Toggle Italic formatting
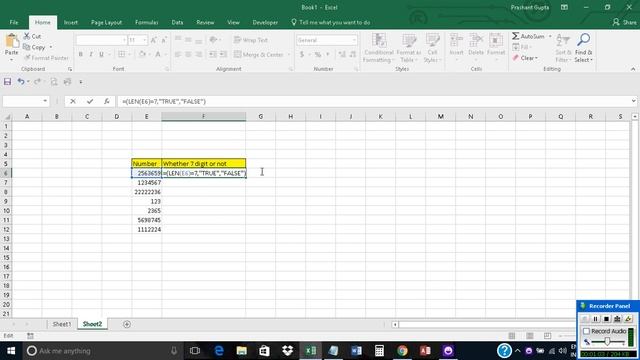Screen dimensions: 640x360 [91, 54]
